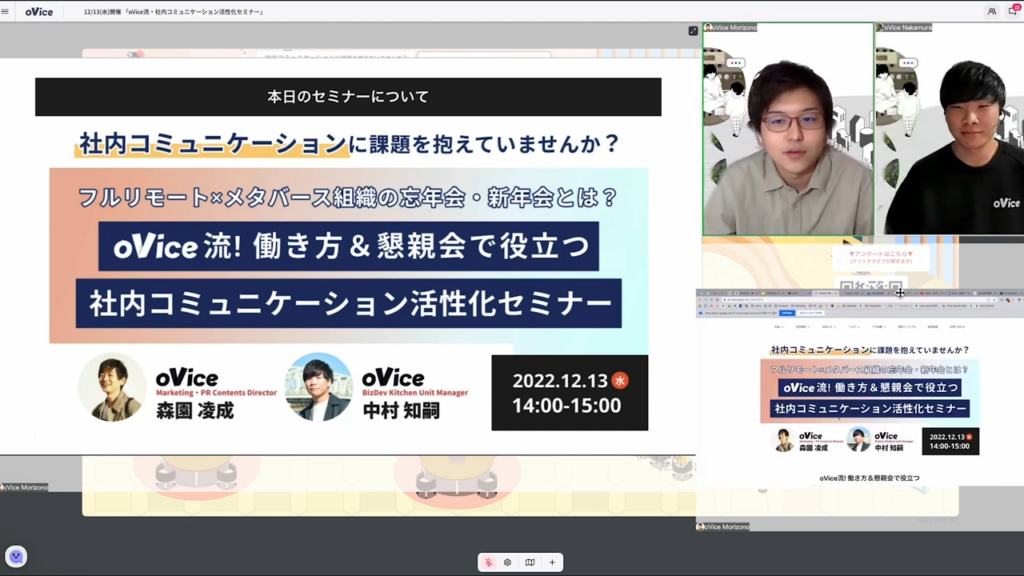Click the three-dots speech bubble in Nakamura video
Image resolution: width=1024 pixels, height=576 pixels.
click(908, 63)
